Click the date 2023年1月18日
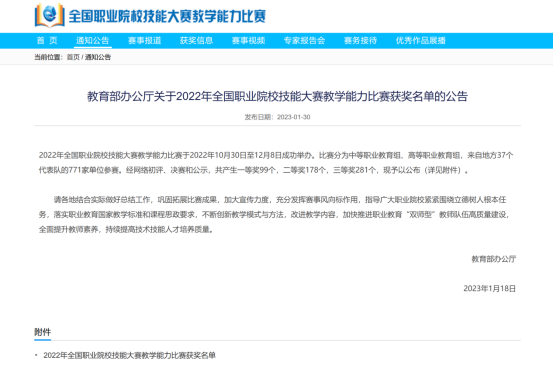The image size is (553, 368). click(x=490, y=289)
